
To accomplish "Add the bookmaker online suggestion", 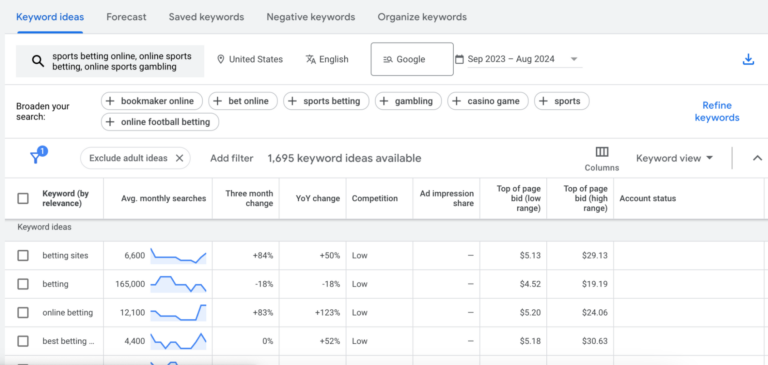I will click(152, 101).
